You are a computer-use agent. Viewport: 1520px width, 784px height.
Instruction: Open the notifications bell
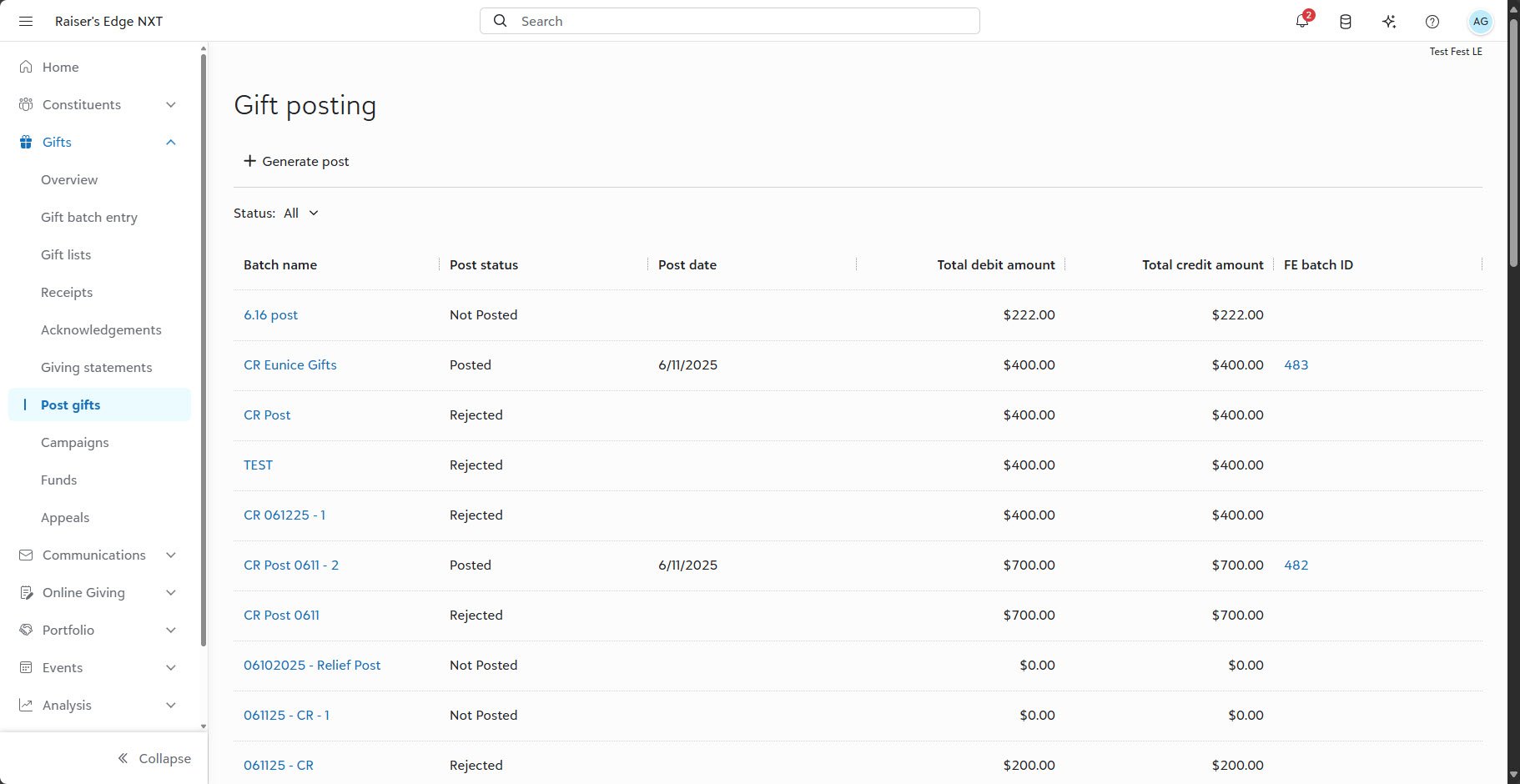(x=1302, y=21)
